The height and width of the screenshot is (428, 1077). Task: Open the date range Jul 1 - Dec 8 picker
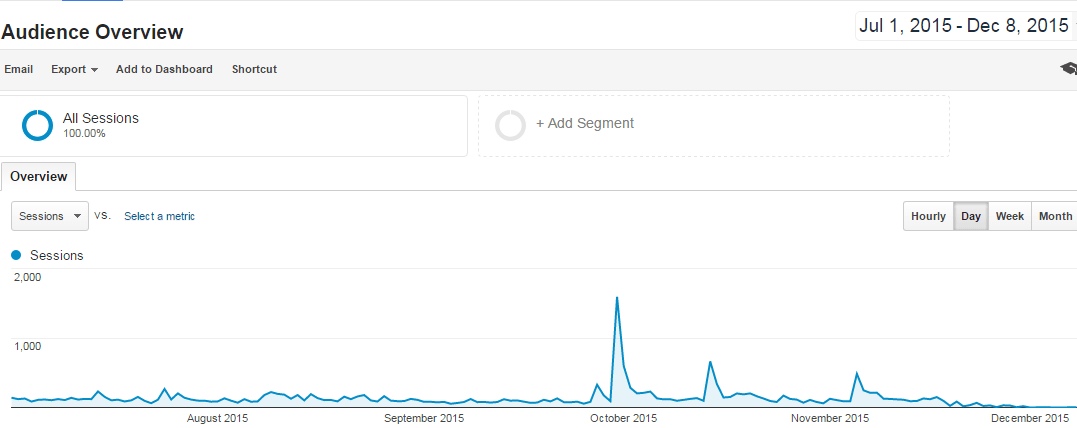point(964,26)
